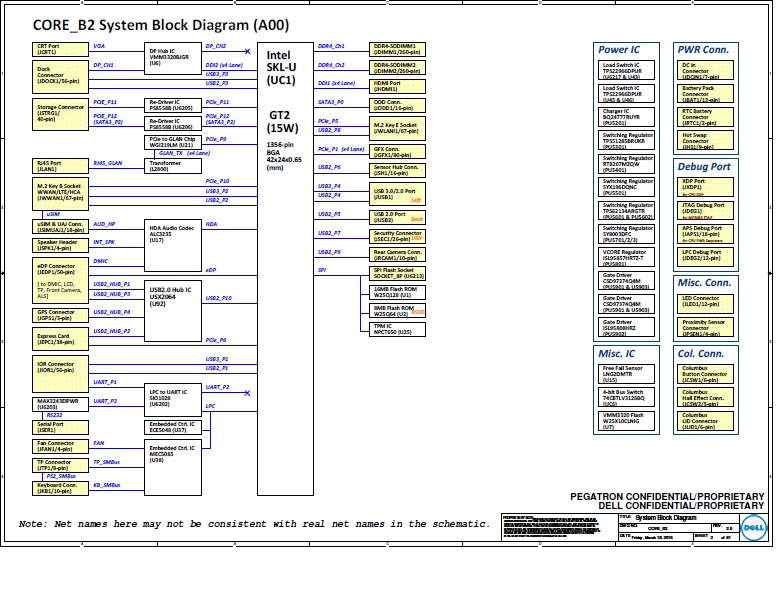The width and height of the screenshot is (779, 601).
Task: Select the DP Hub IC VMM3320 block
Action: pos(174,55)
